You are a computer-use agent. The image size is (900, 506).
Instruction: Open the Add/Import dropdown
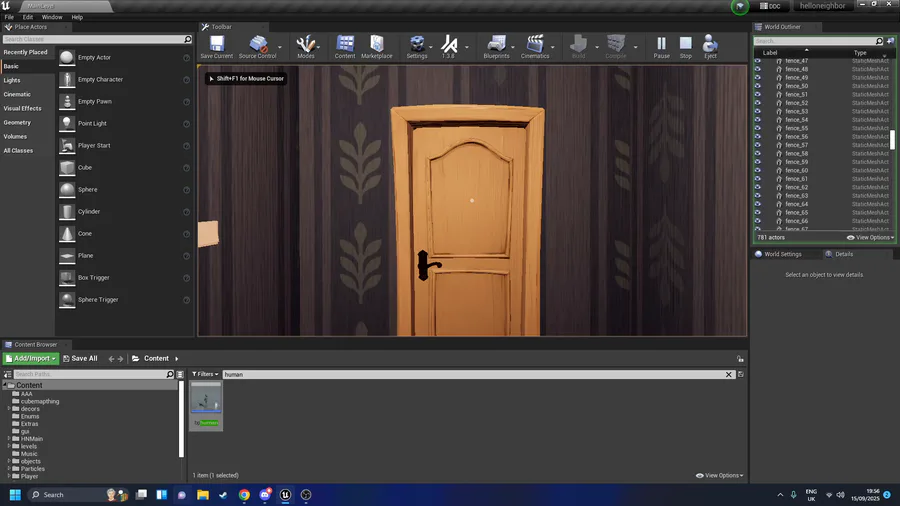[x=31, y=359]
